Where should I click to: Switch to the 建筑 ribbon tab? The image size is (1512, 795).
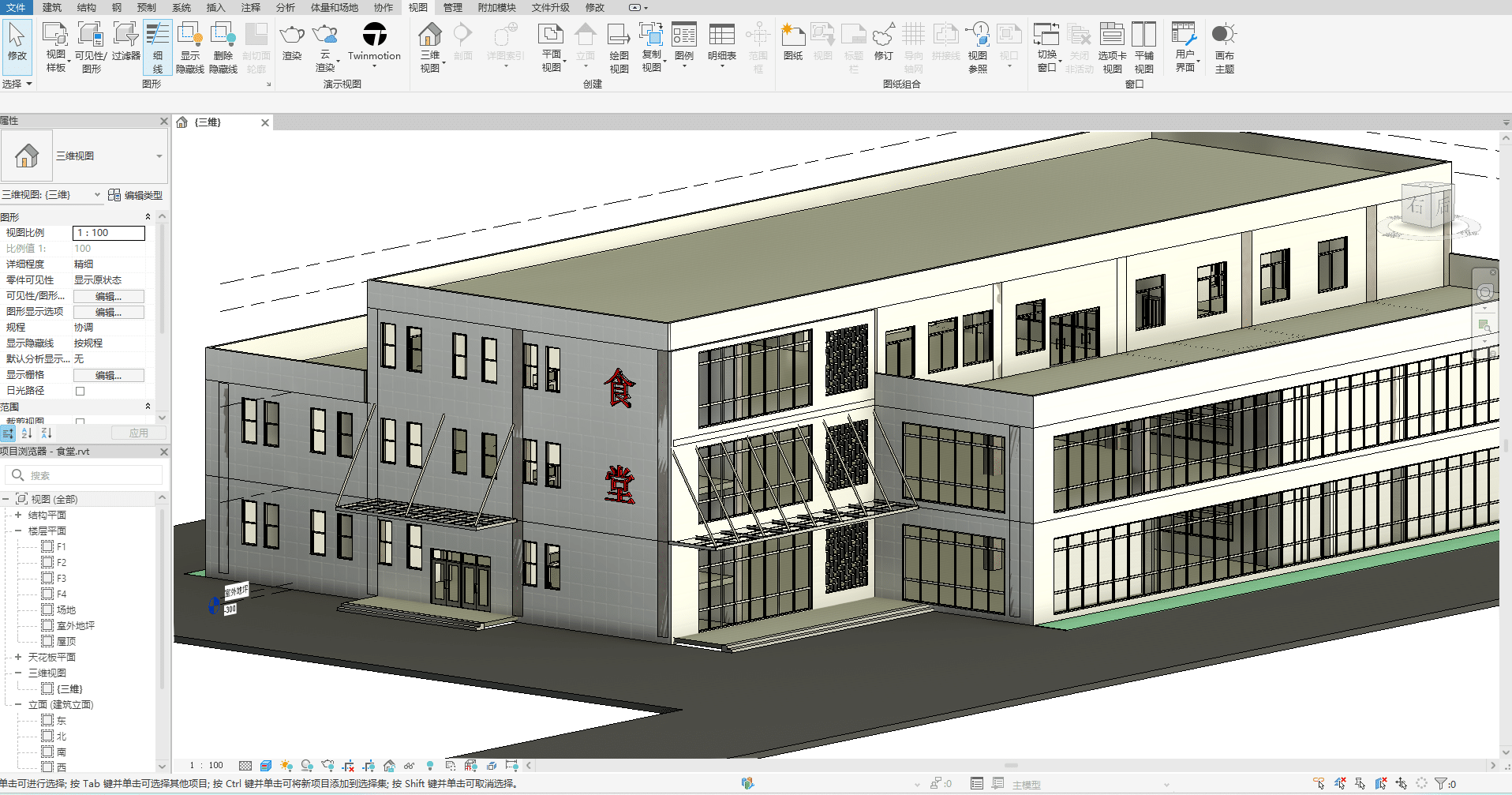tap(51, 7)
